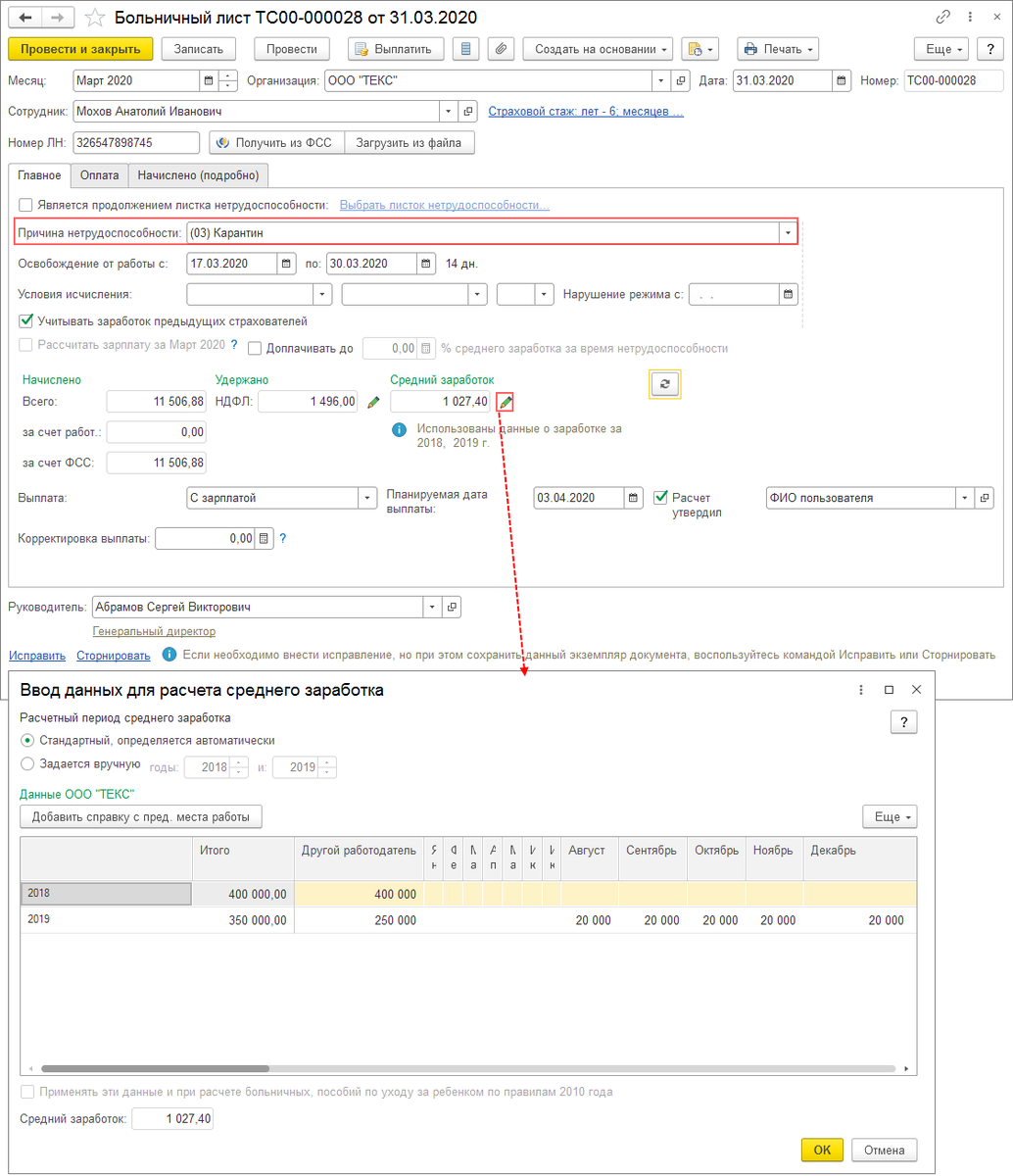Click the help question mark in dialog
The height and width of the screenshot is (1176, 1013).
pyautogui.click(x=903, y=722)
